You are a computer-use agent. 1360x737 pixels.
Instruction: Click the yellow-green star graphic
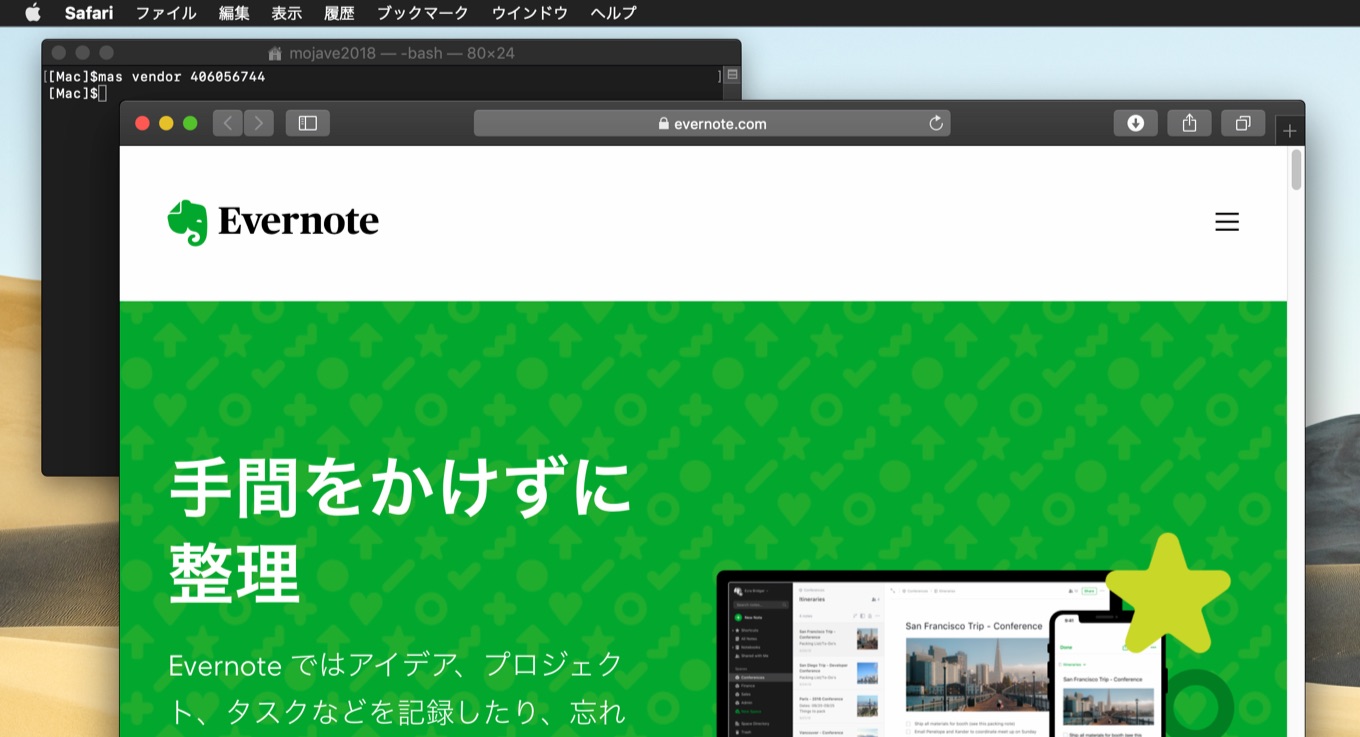point(1167,594)
